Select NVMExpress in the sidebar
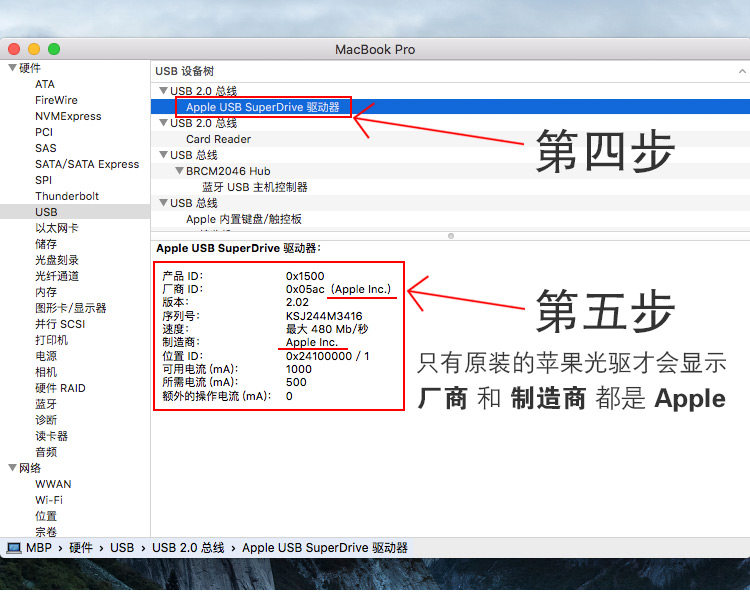This screenshot has width=750, height=600. (68, 116)
